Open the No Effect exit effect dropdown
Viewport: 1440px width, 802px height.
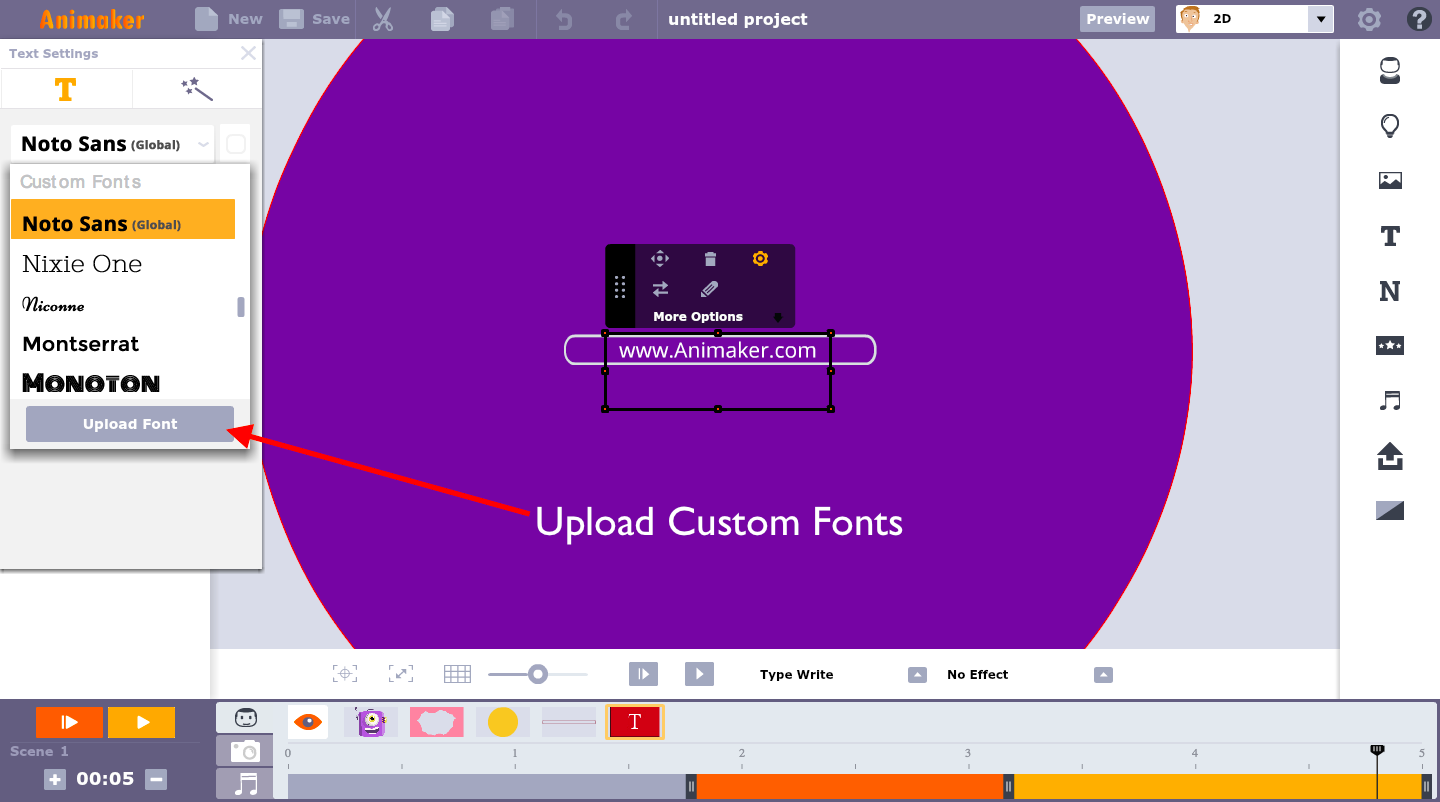tap(1103, 675)
